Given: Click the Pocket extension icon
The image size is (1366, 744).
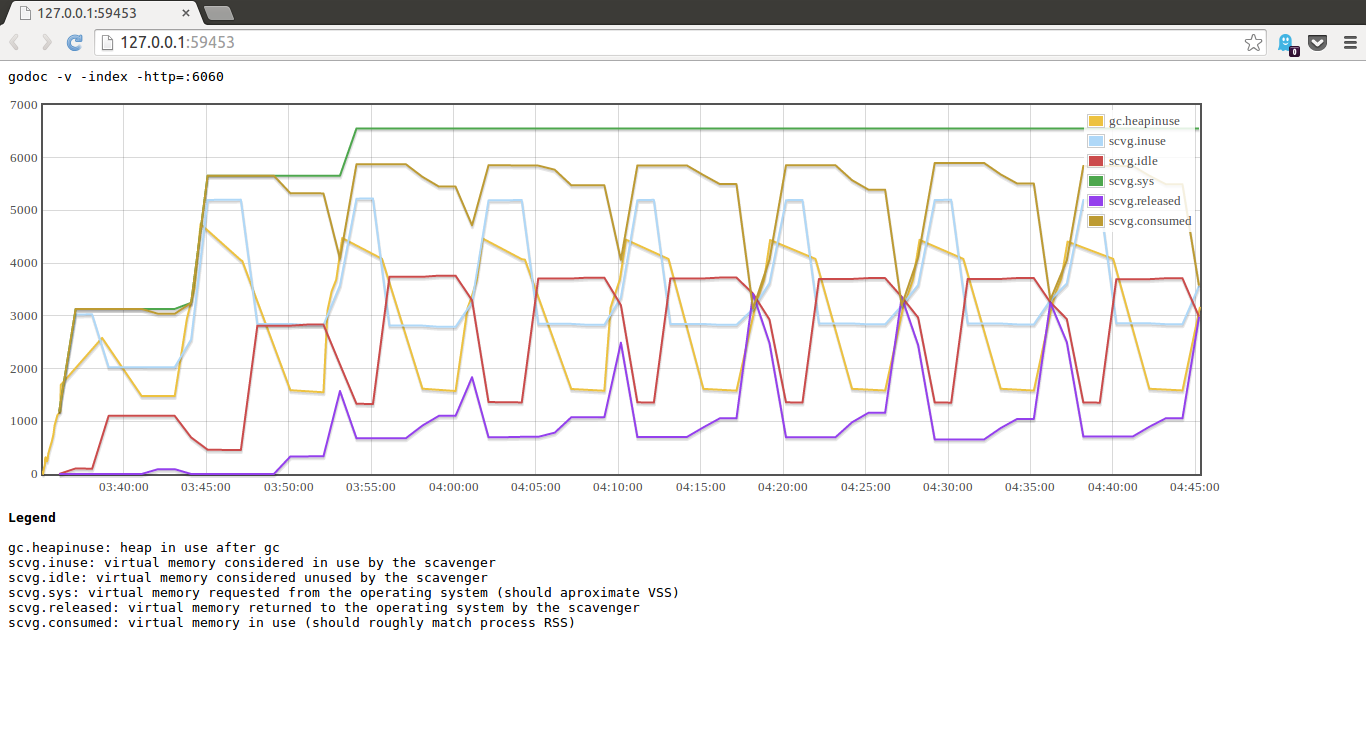Looking at the screenshot, I should point(1318,42).
